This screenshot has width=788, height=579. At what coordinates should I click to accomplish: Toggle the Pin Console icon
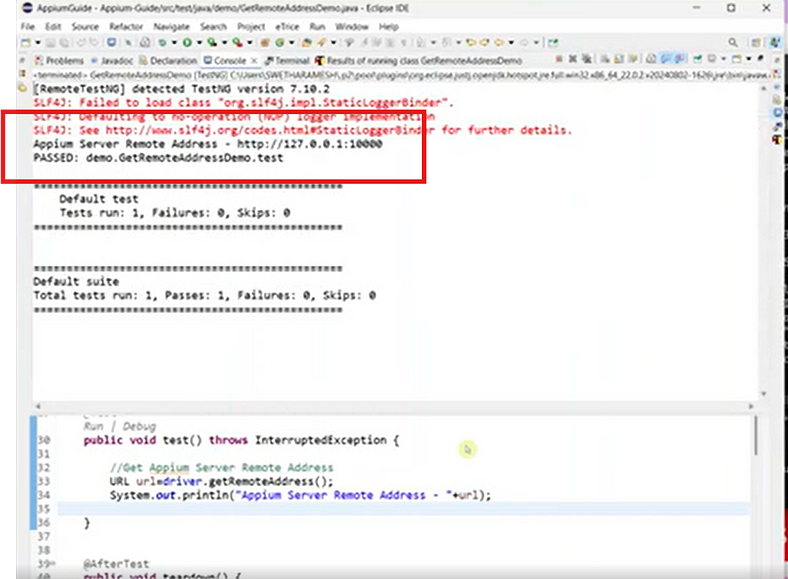698,59
